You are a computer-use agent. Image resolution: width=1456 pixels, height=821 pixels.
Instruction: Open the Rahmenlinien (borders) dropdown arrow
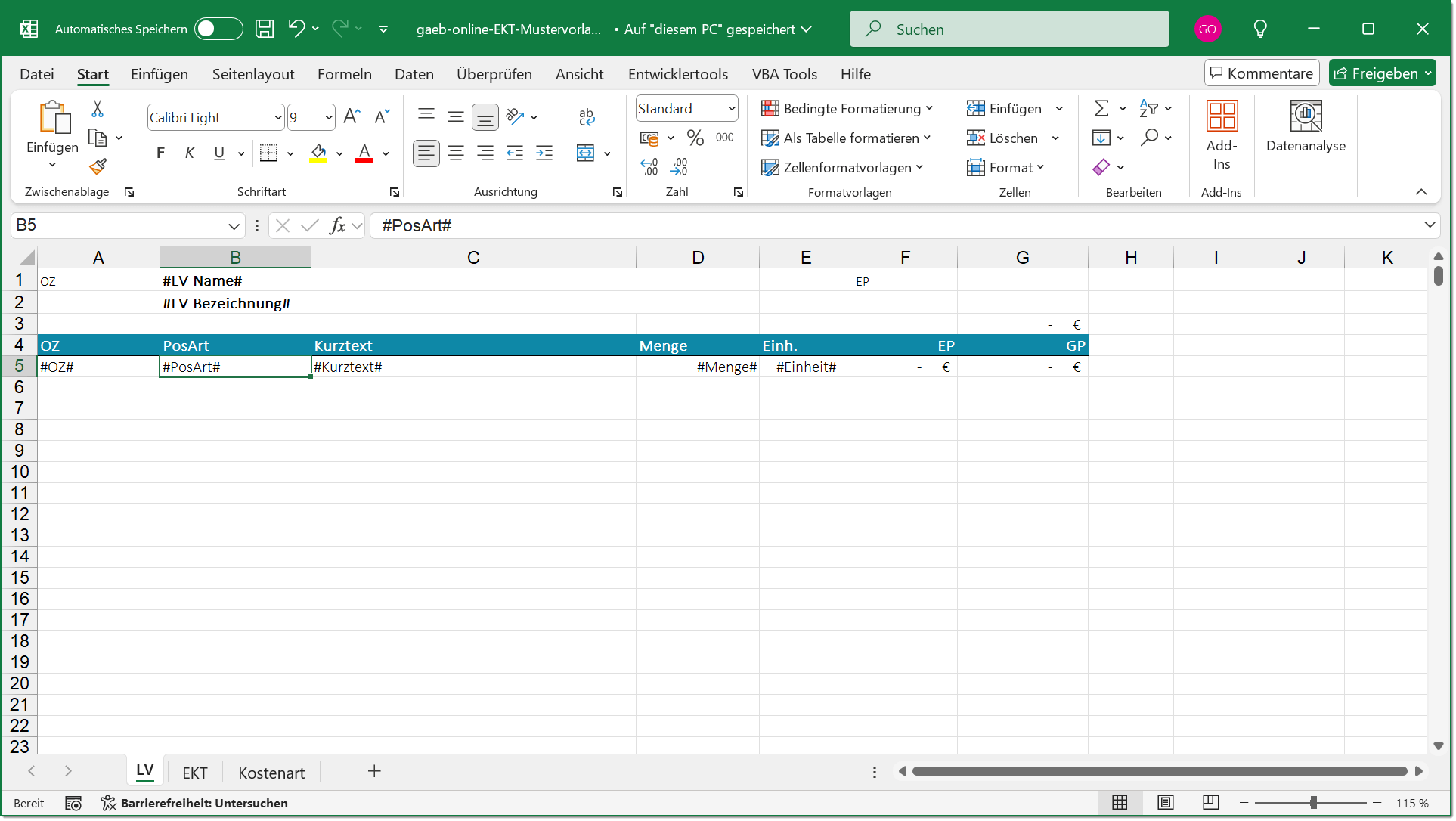click(x=290, y=153)
